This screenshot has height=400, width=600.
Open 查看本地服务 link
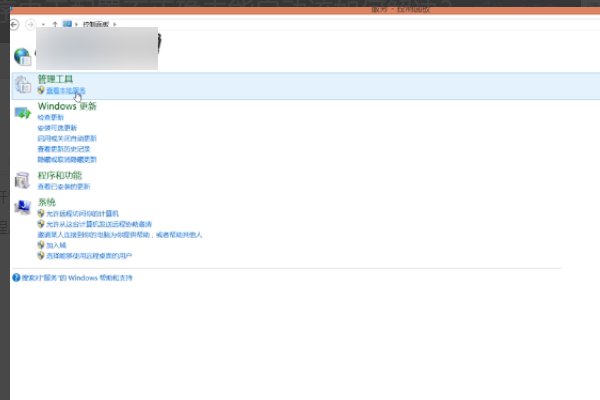[x=66, y=91]
